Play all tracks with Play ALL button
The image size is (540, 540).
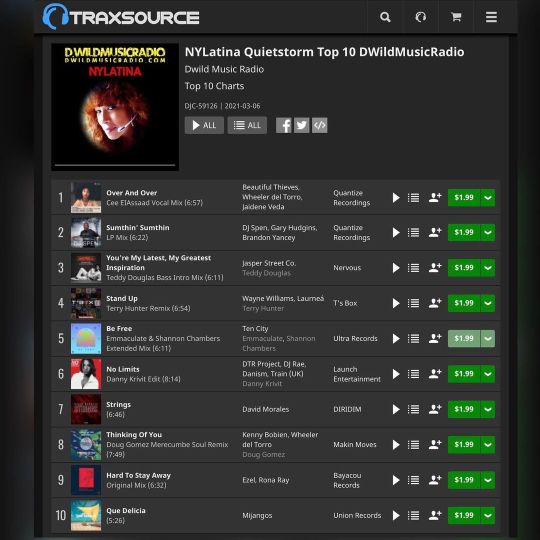[x=204, y=125]
